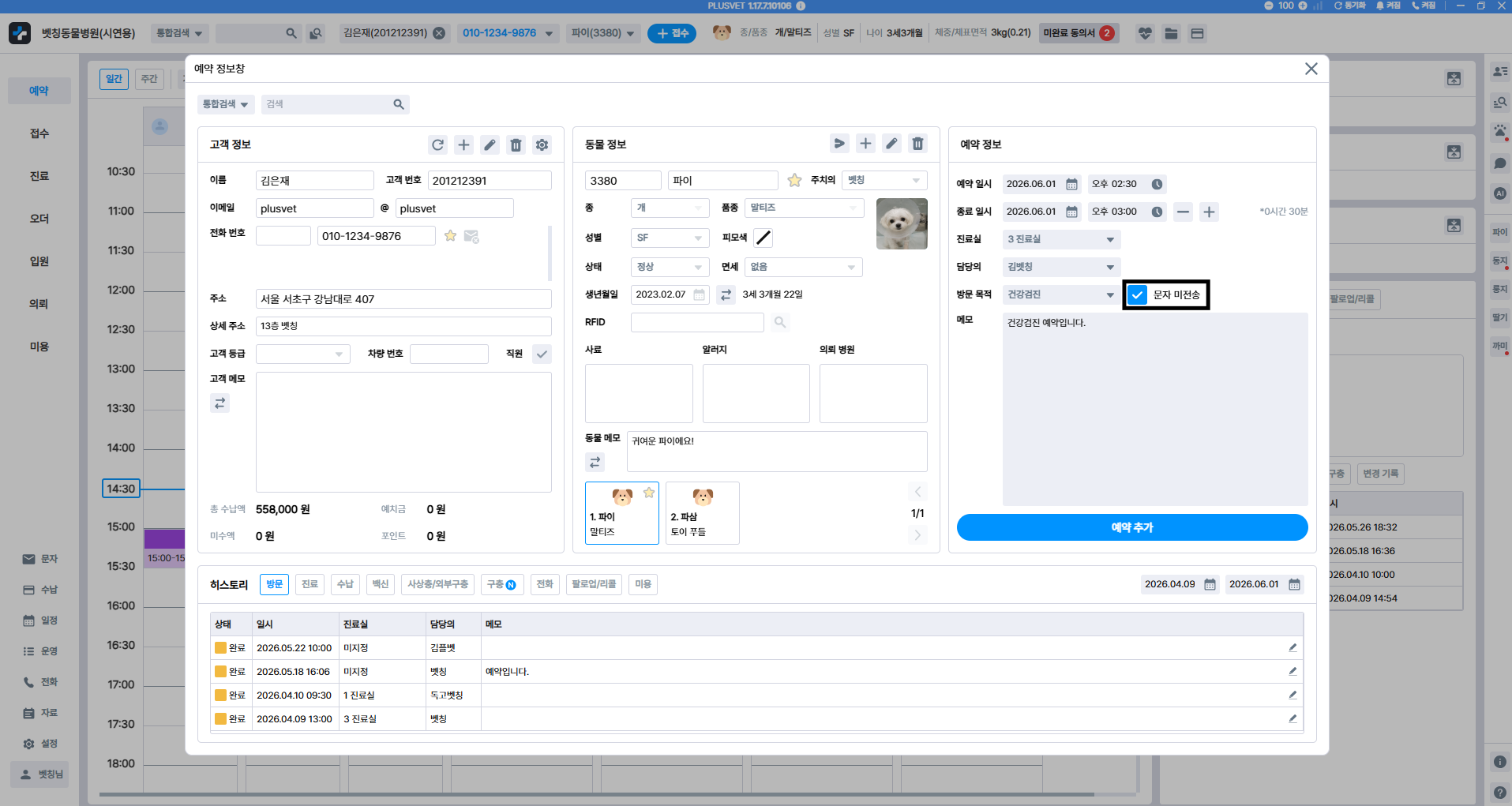Click 예약 추가 button
The width and height of the screenshot is (1512, 806).
[1132, 527]
